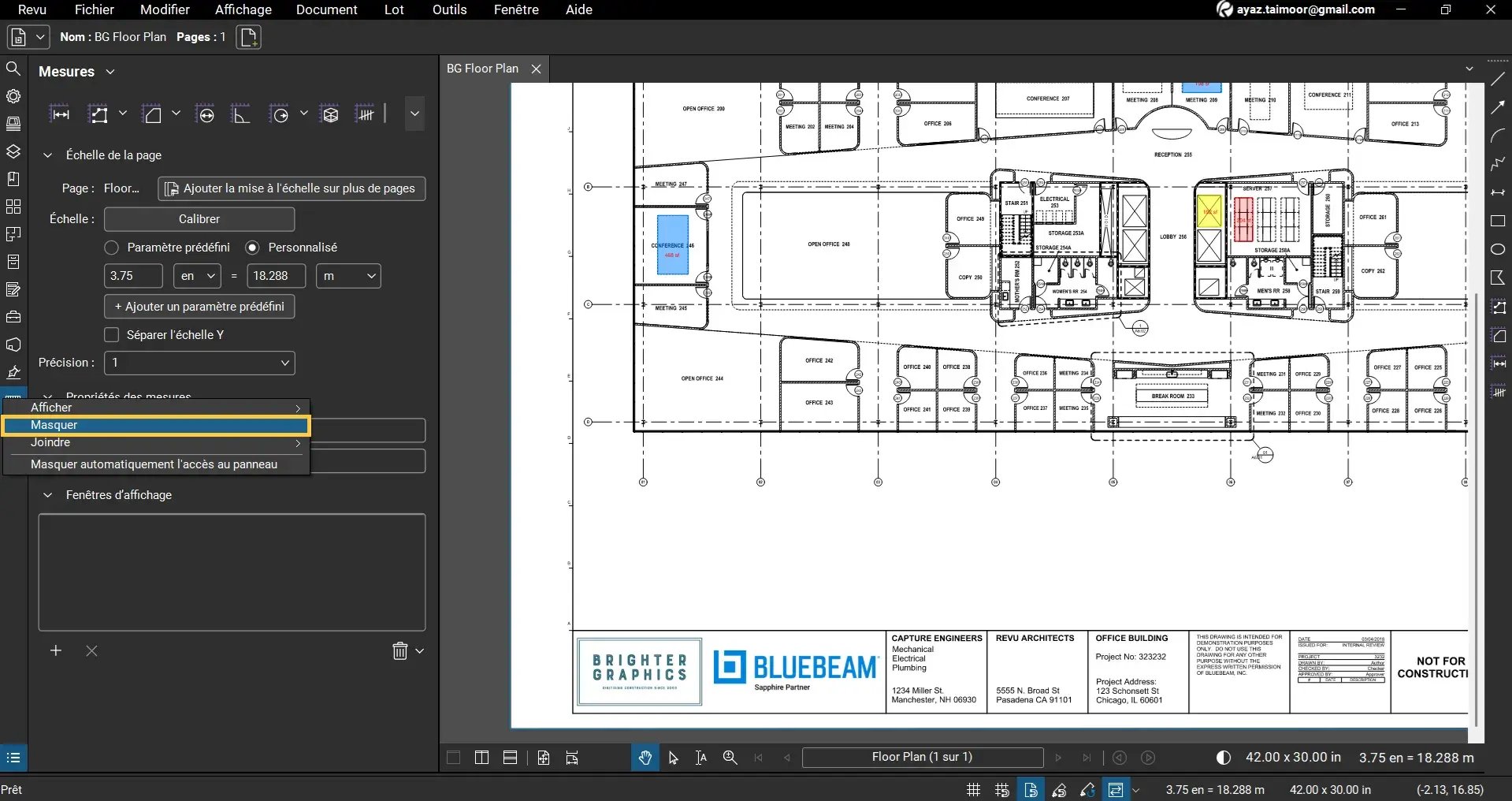Viewport: 1512px width, 801px height.
Task: Click the Floor Plan page navigation field
Action: click(x=922, y=757)
